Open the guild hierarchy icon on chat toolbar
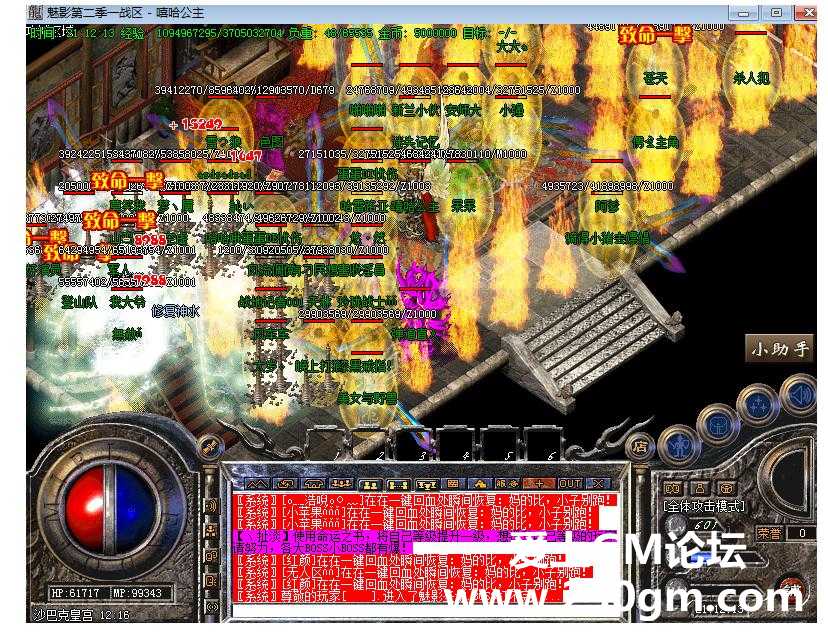The image size is (828, 634). (426, 484)
